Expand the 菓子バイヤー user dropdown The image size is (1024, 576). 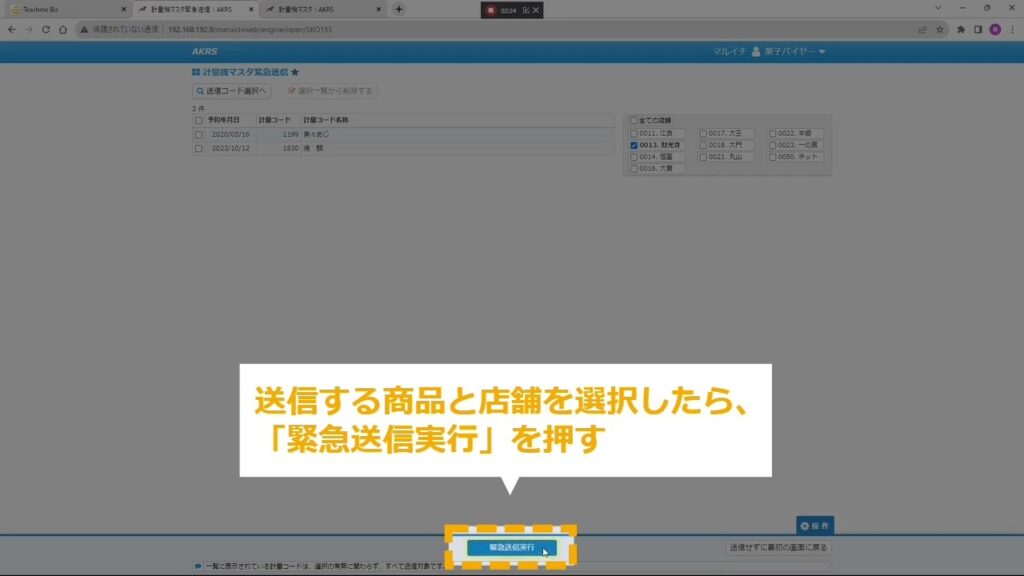tap(788, 51)
